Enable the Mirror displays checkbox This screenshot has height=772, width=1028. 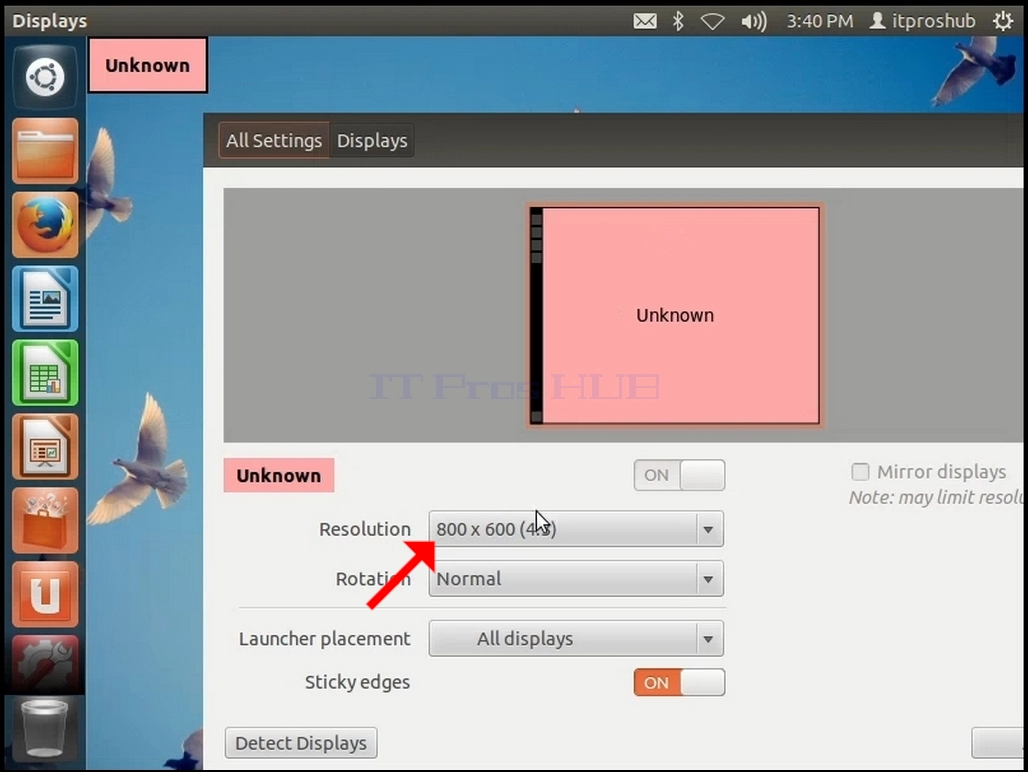(860, 472)
